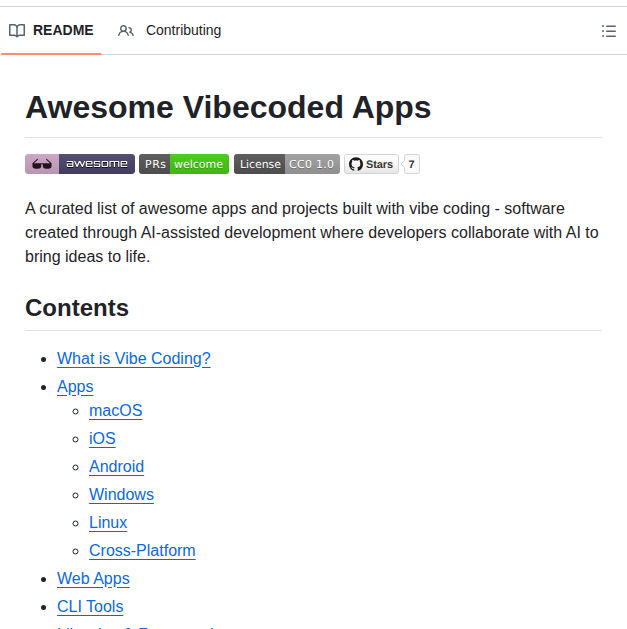Click the 'A curated list' description paragraph
The image size is (627, 629).
click(x=312, y=232)
